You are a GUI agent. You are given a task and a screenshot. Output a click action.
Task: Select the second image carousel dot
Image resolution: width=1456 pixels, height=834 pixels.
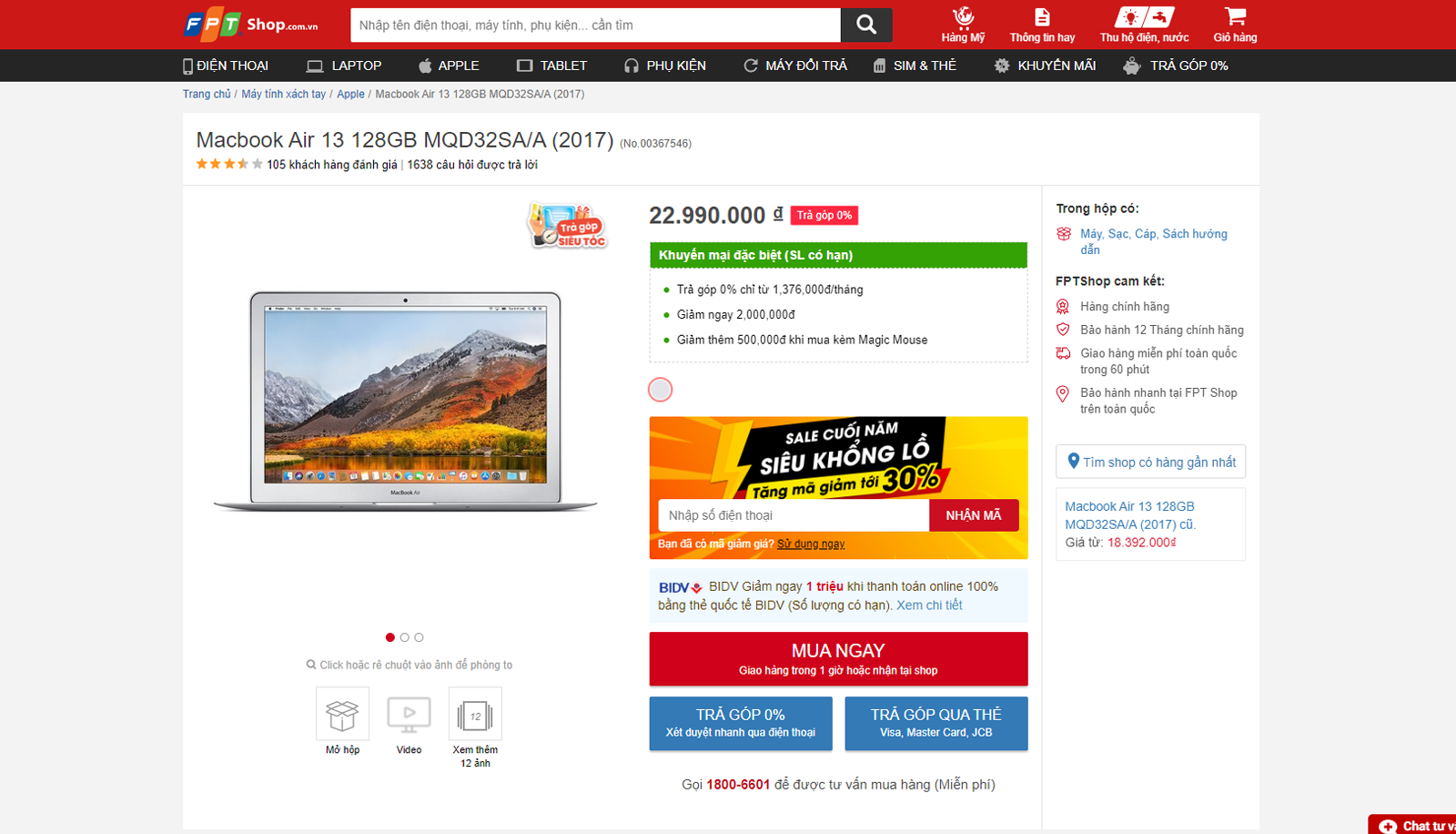405,637
